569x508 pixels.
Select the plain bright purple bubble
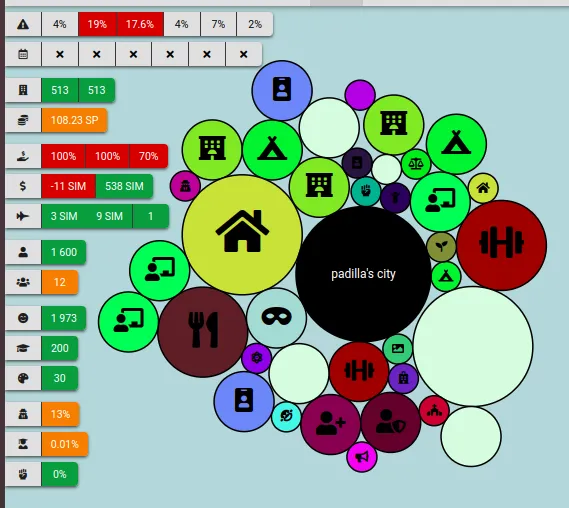[360, 95]
